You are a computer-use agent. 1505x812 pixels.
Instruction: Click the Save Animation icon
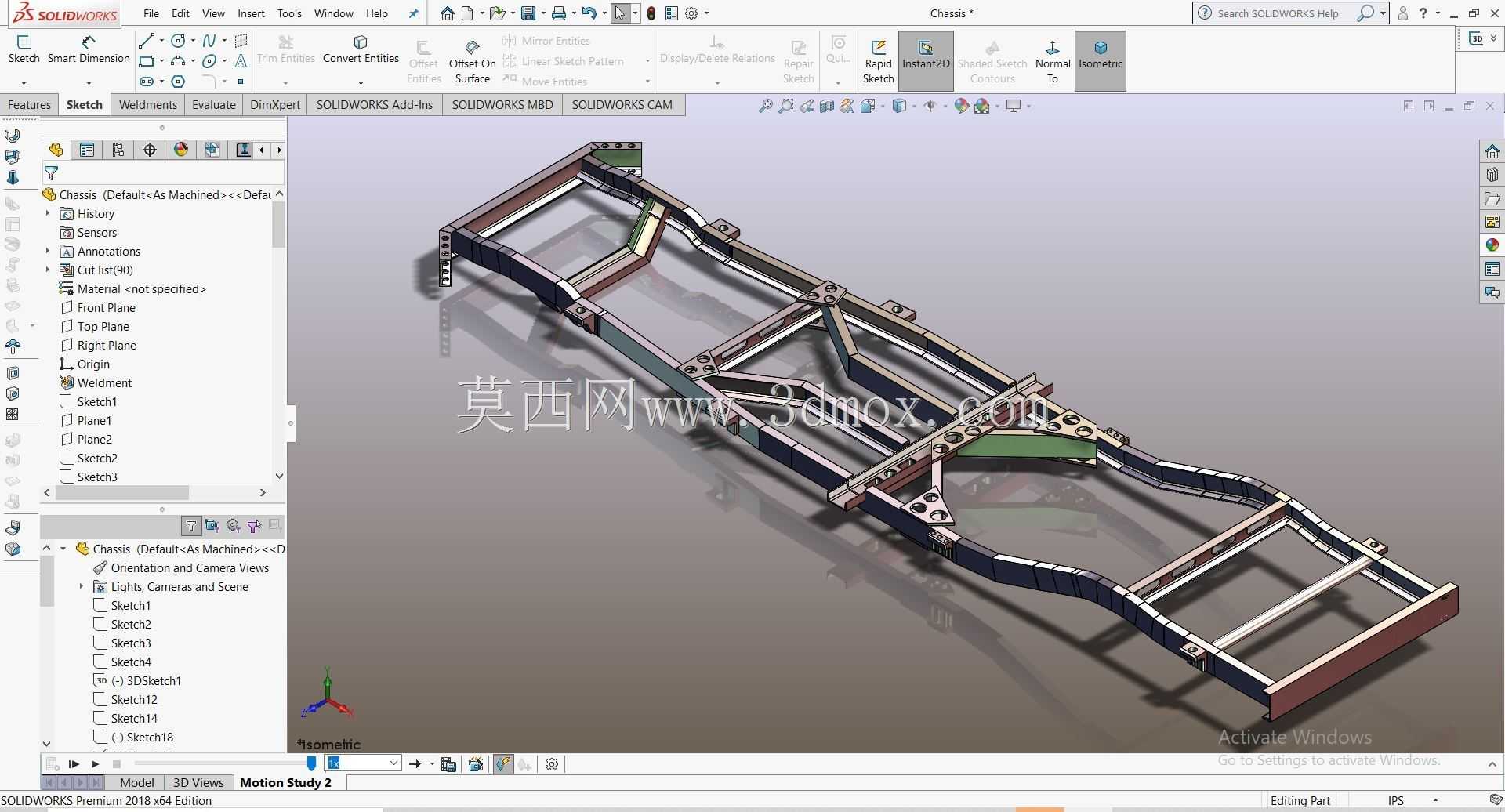(448, 764)
